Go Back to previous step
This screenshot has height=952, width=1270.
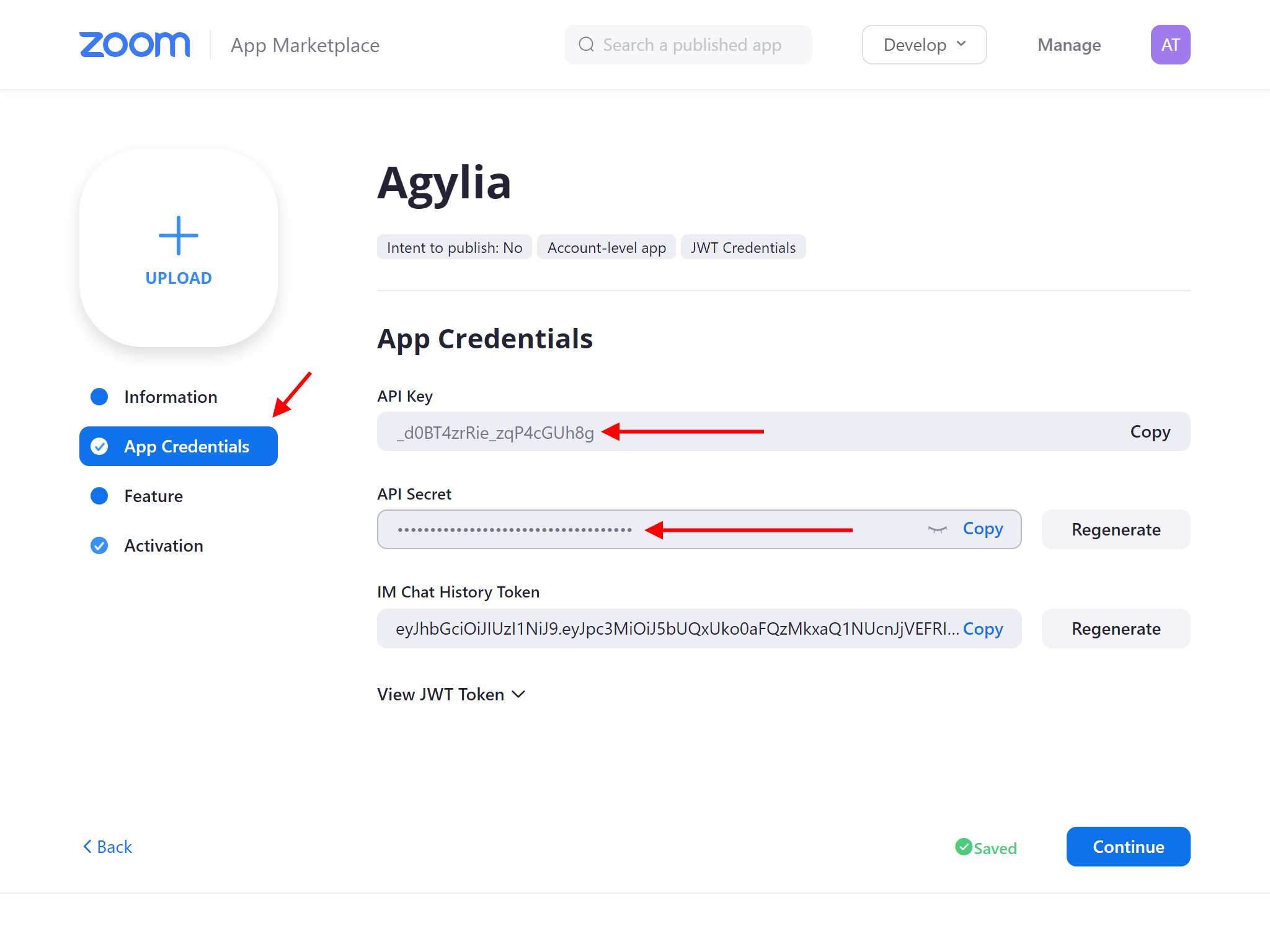pos(107,847)
